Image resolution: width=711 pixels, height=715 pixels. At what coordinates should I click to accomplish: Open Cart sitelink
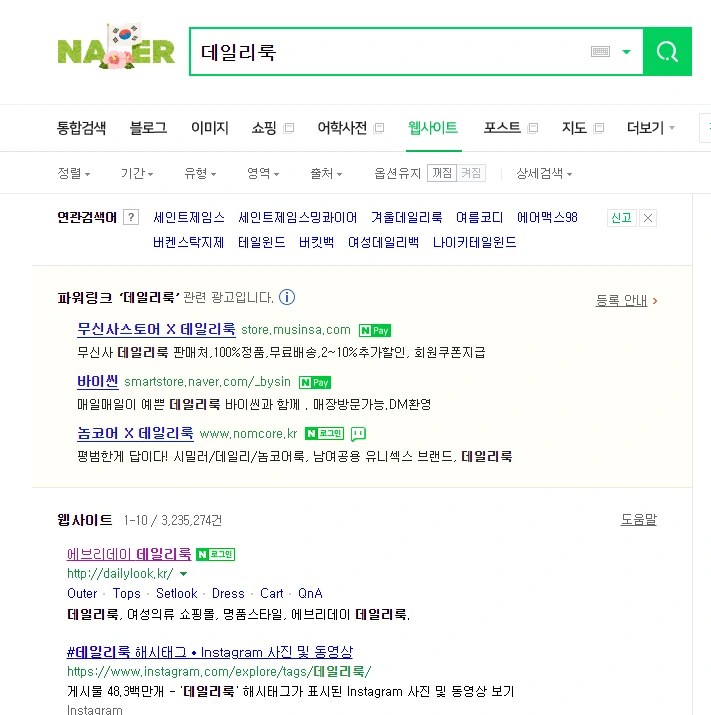click(272, 593)
